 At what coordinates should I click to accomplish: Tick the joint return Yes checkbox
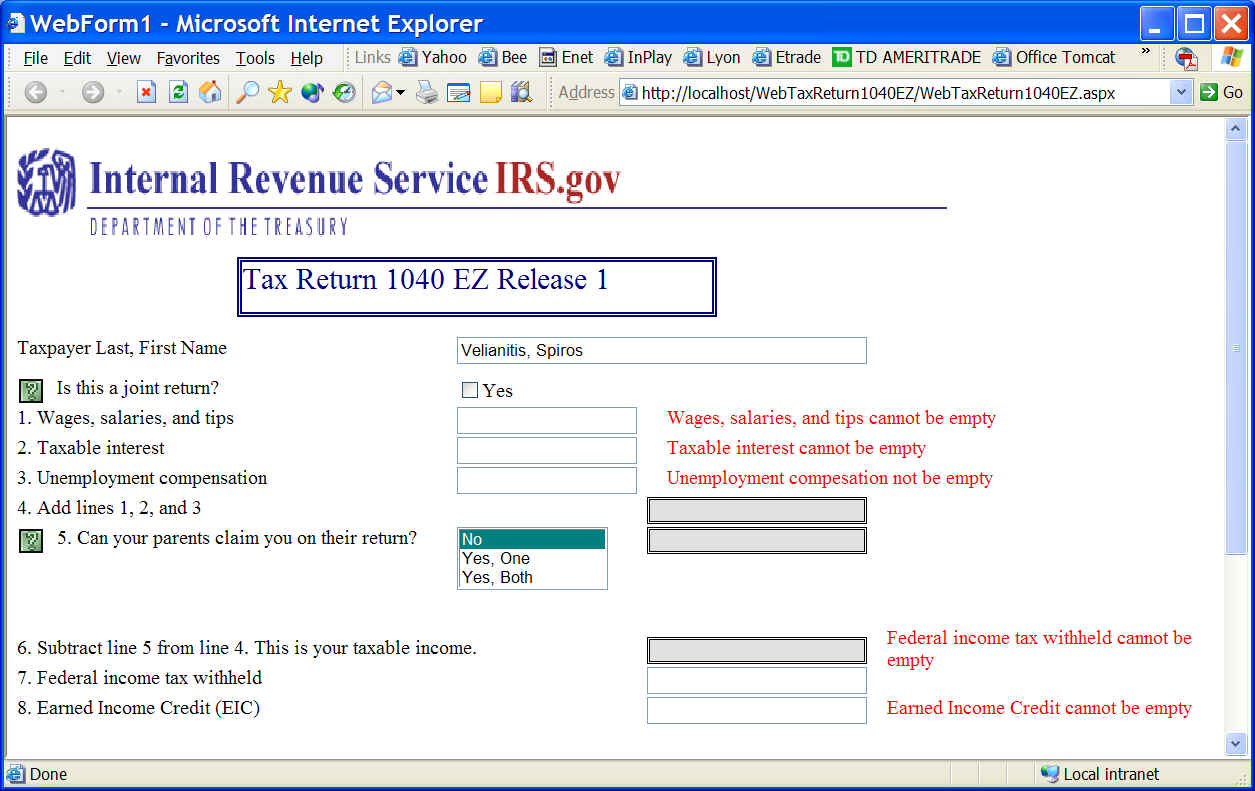point(470,390)
